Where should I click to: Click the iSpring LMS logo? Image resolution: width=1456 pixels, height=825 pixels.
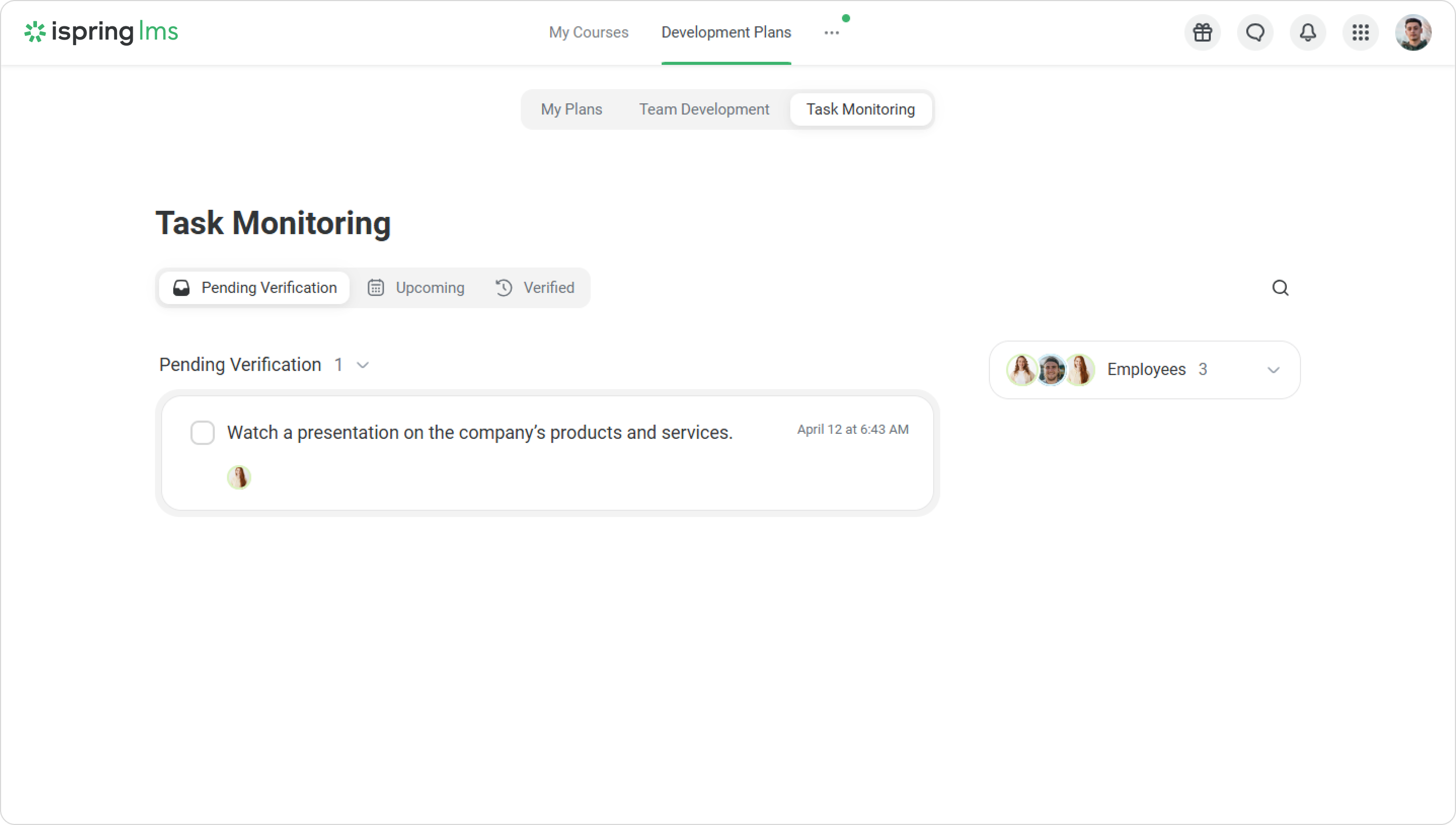pos(101,32)
